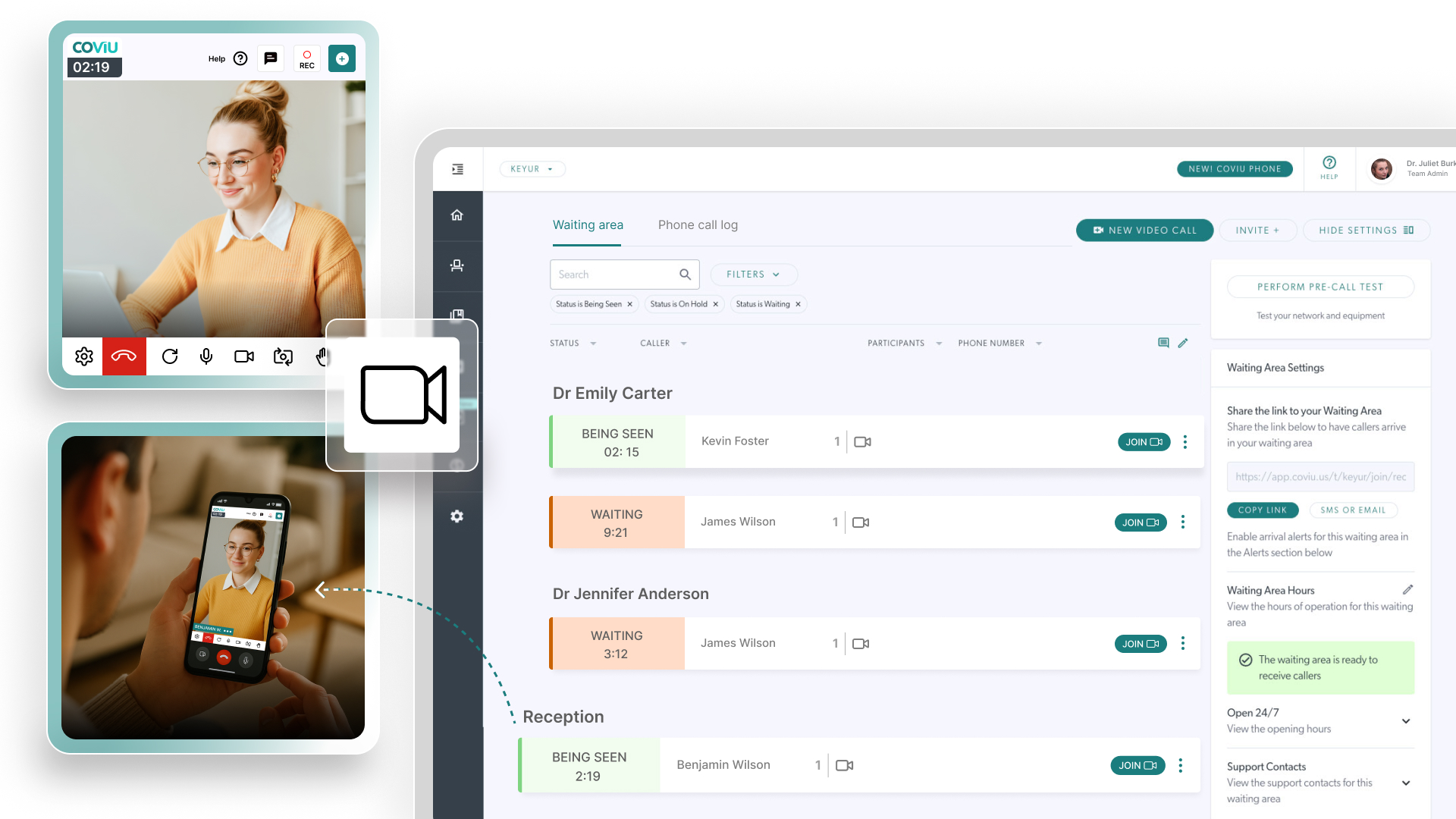1456x819 pixels.
Task: Switch to Phone call log tab
Action: (x=697, y=225)
